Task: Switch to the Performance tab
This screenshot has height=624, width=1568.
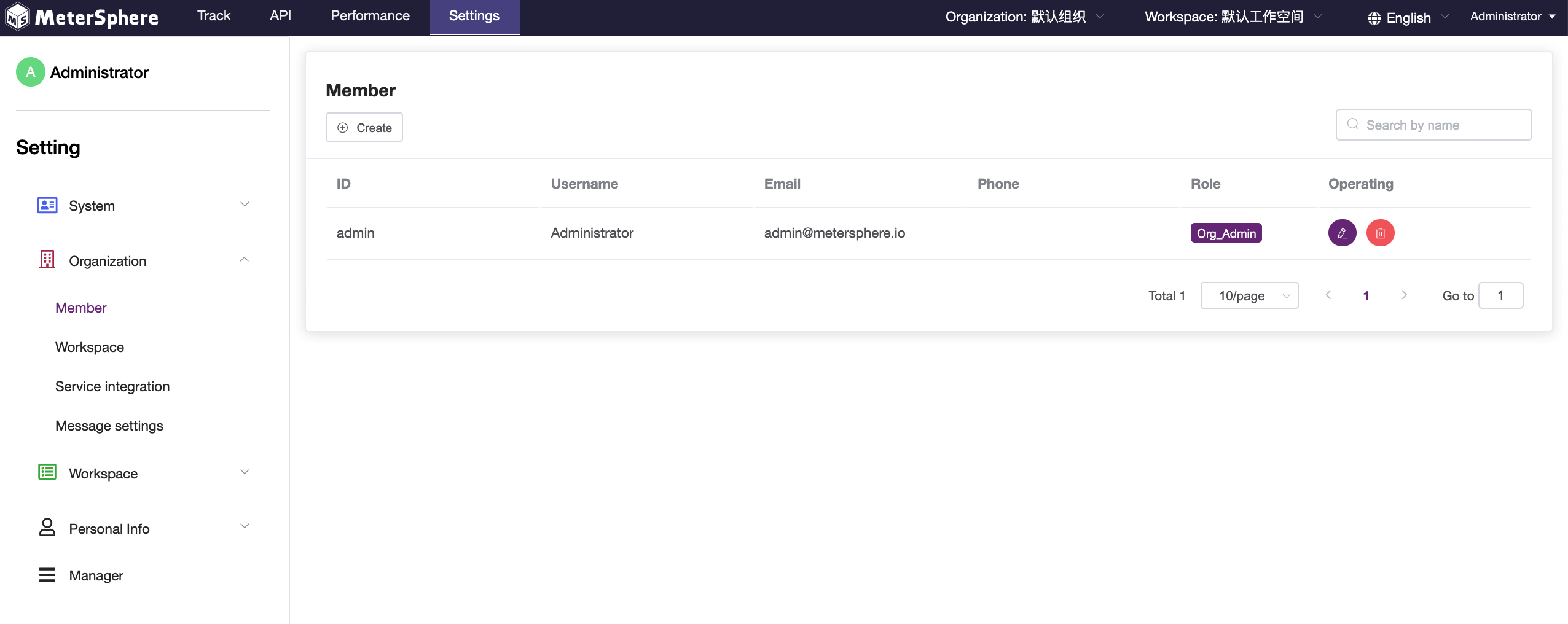Action: pos(370,16)
